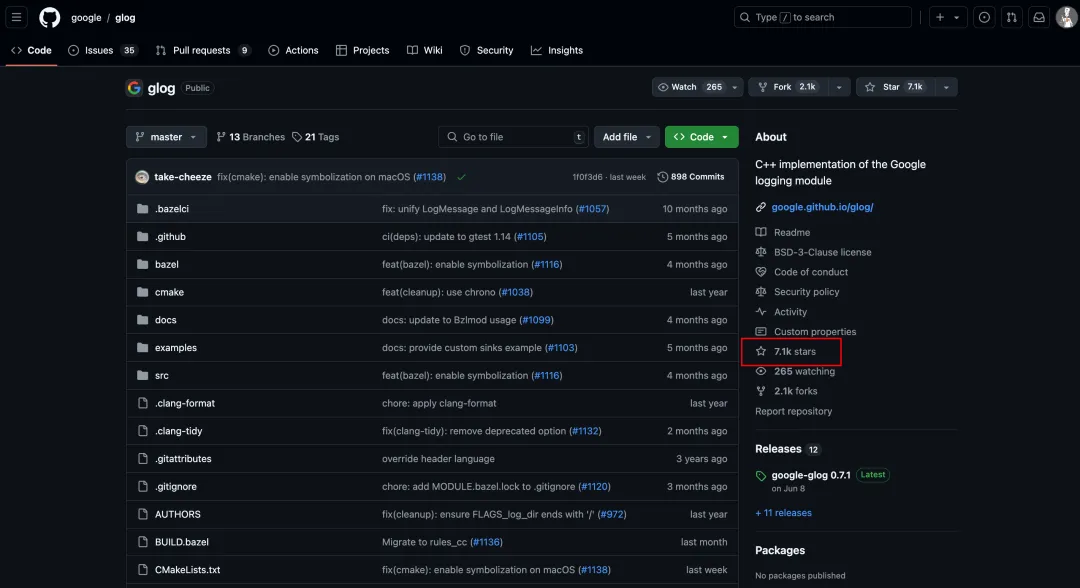The width and height of the screenshot is (1080, 588).
Task: Click the Readme book icon
Action: pos(760,232)
